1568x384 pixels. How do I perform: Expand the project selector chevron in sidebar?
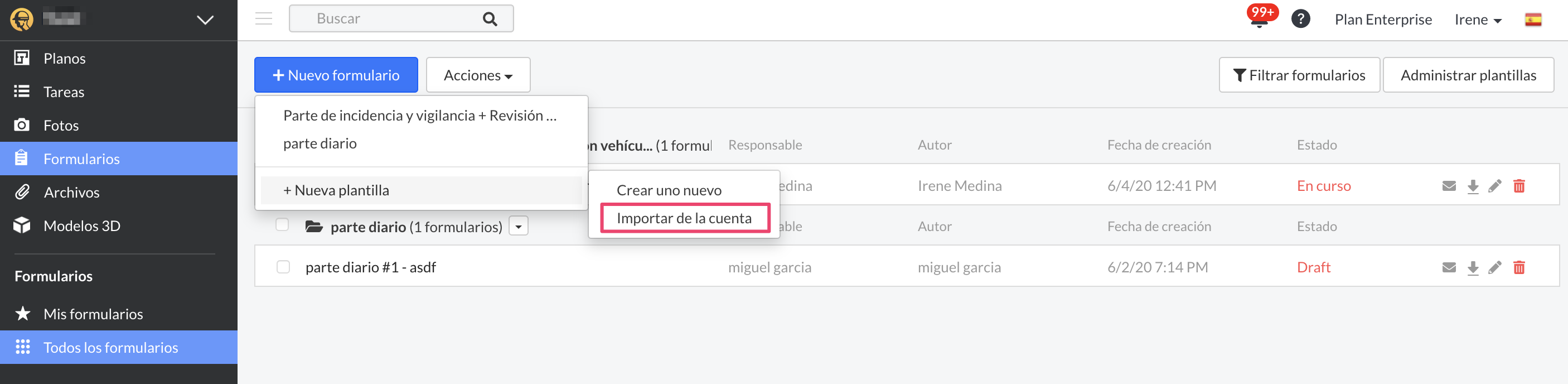205,20
